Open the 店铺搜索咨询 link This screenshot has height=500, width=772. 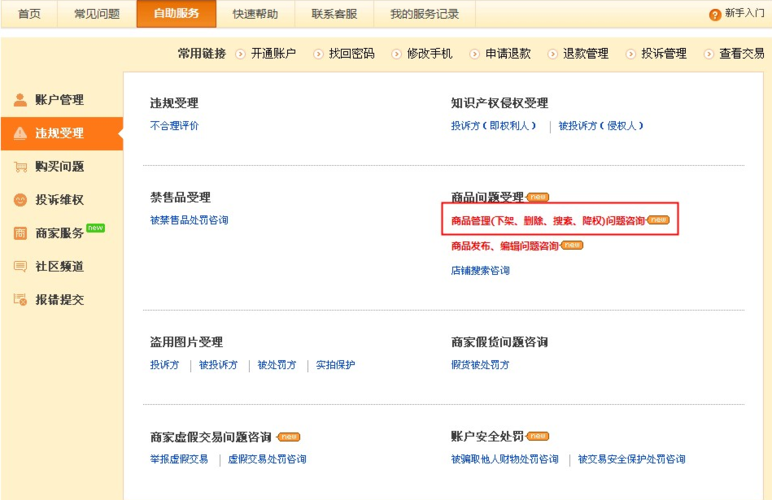[480, 271]
